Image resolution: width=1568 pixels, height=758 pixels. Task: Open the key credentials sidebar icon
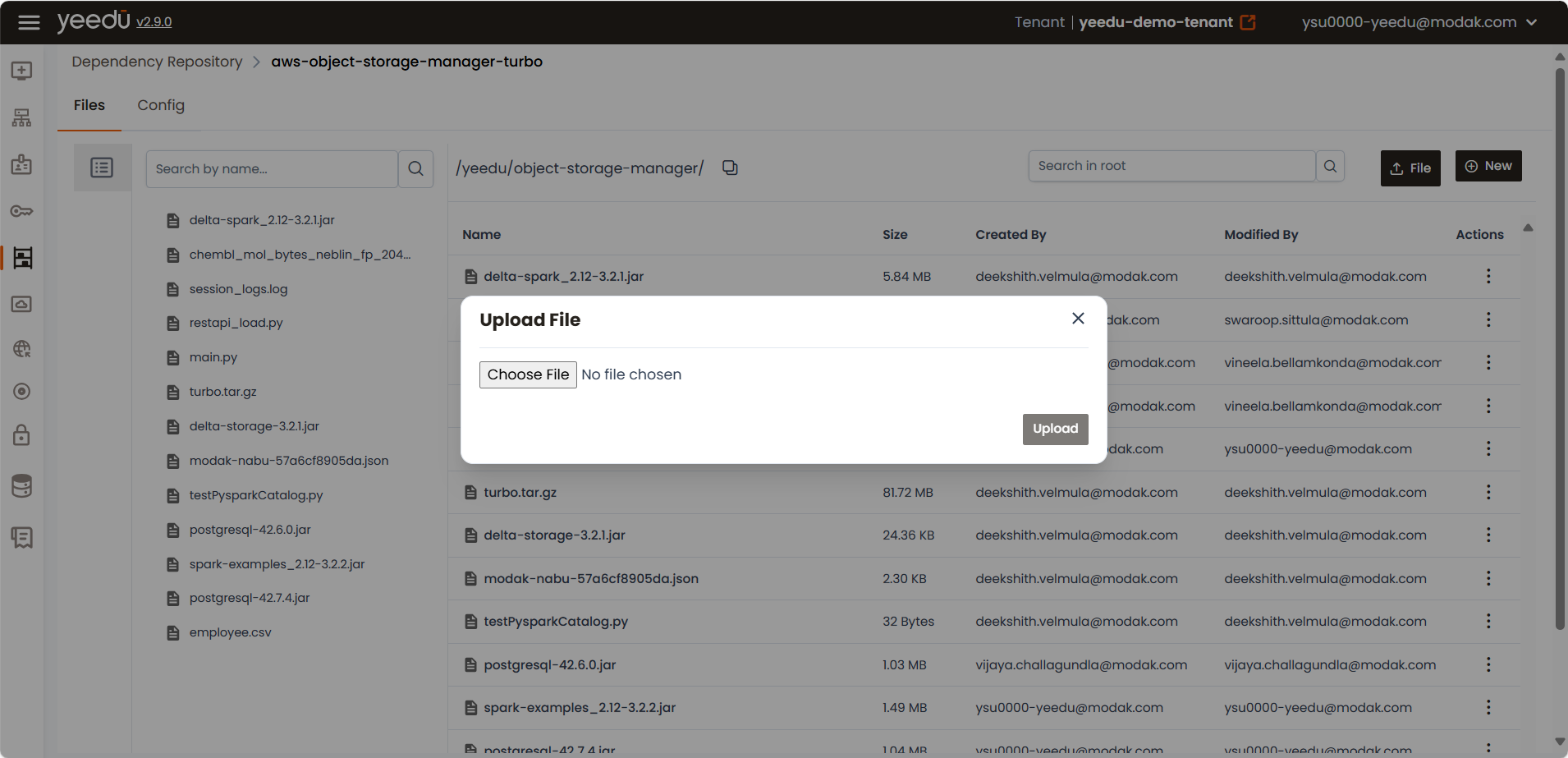pyautogui.click(x=22, y=211)
